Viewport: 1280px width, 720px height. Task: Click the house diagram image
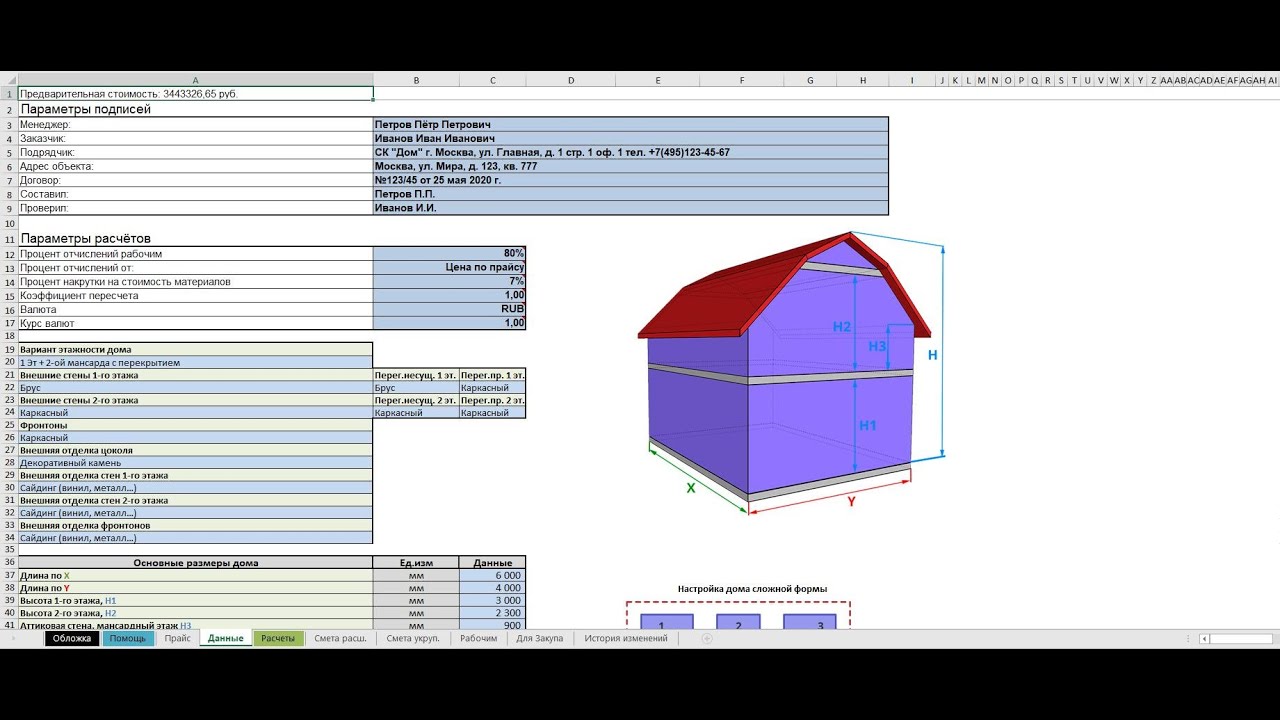[x=790, y=373]
